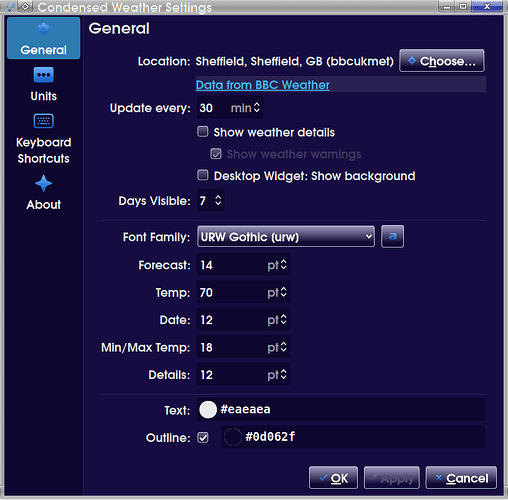Click the Min/Max Temp pt spinner arrows

[x=283, y=347]
